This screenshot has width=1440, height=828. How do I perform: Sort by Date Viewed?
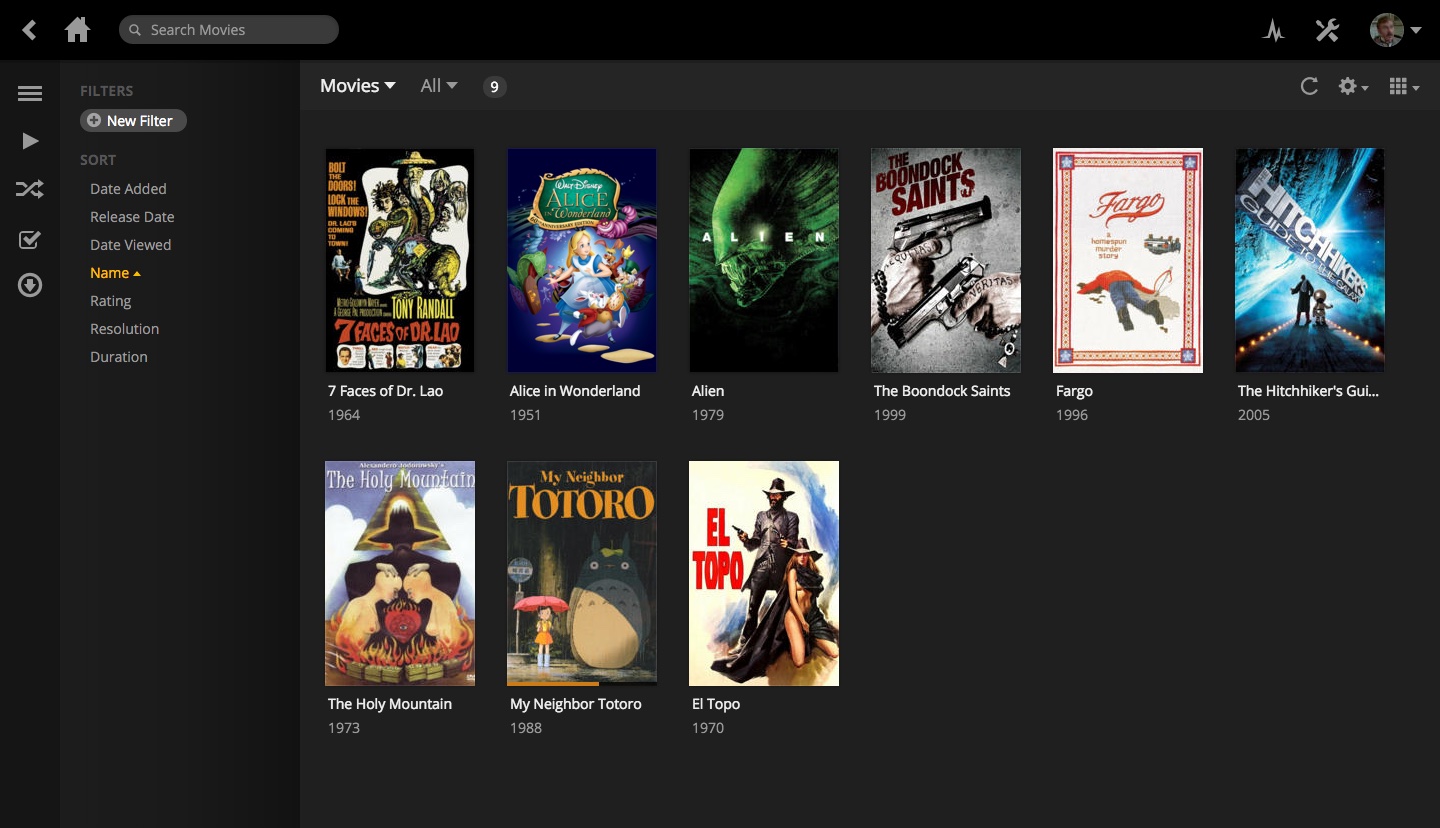pyautogui.click(x=130, y=245)
